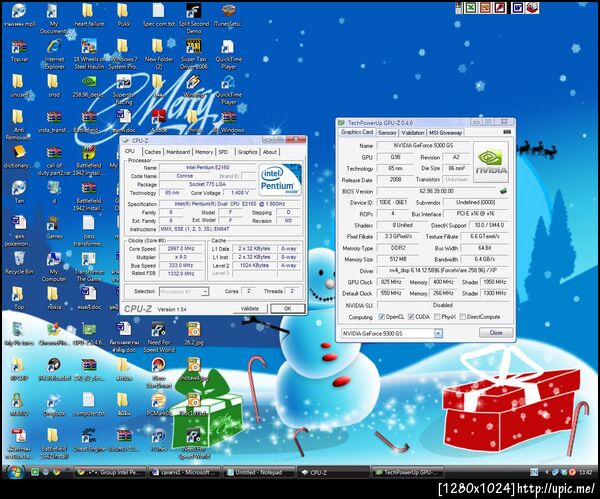Image resolution: width=600 pixels, height=499 pixels.
Task: Expand the GeForce 9300 GS card dropdown
Action: [x=438, y=334]
